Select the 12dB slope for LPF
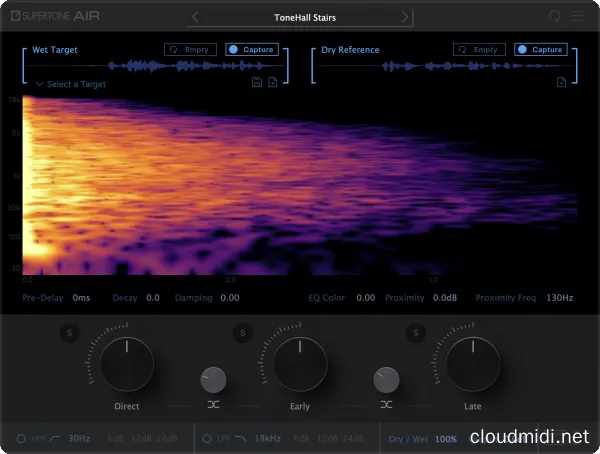This screenshot has width=600, height=454. click(x=327, y=439)
